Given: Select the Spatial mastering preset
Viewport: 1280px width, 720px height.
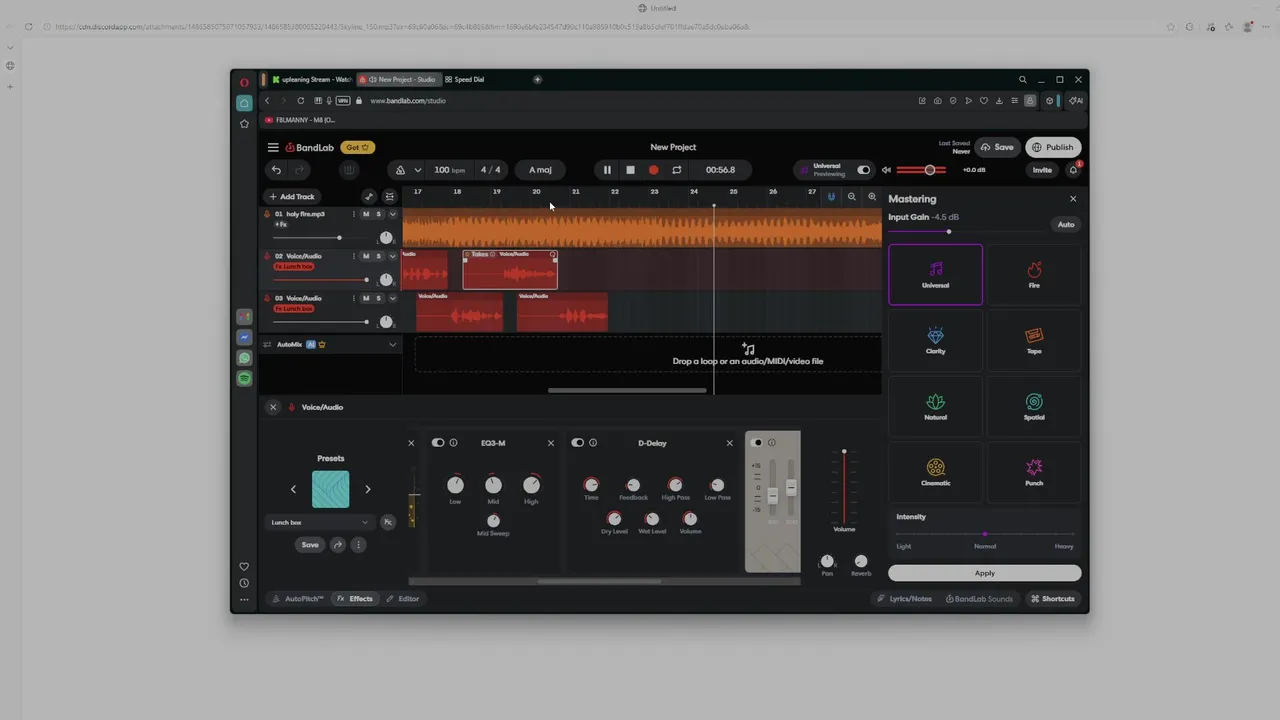Looking at the screenshot, I should [x=1034, y=406].
